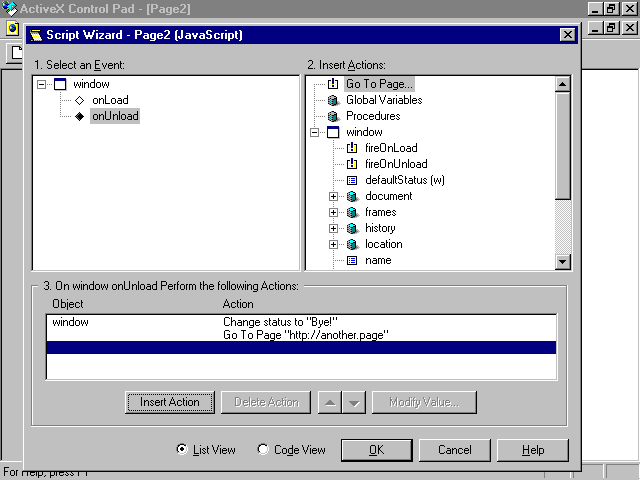Click the Insert Action button

169,402
